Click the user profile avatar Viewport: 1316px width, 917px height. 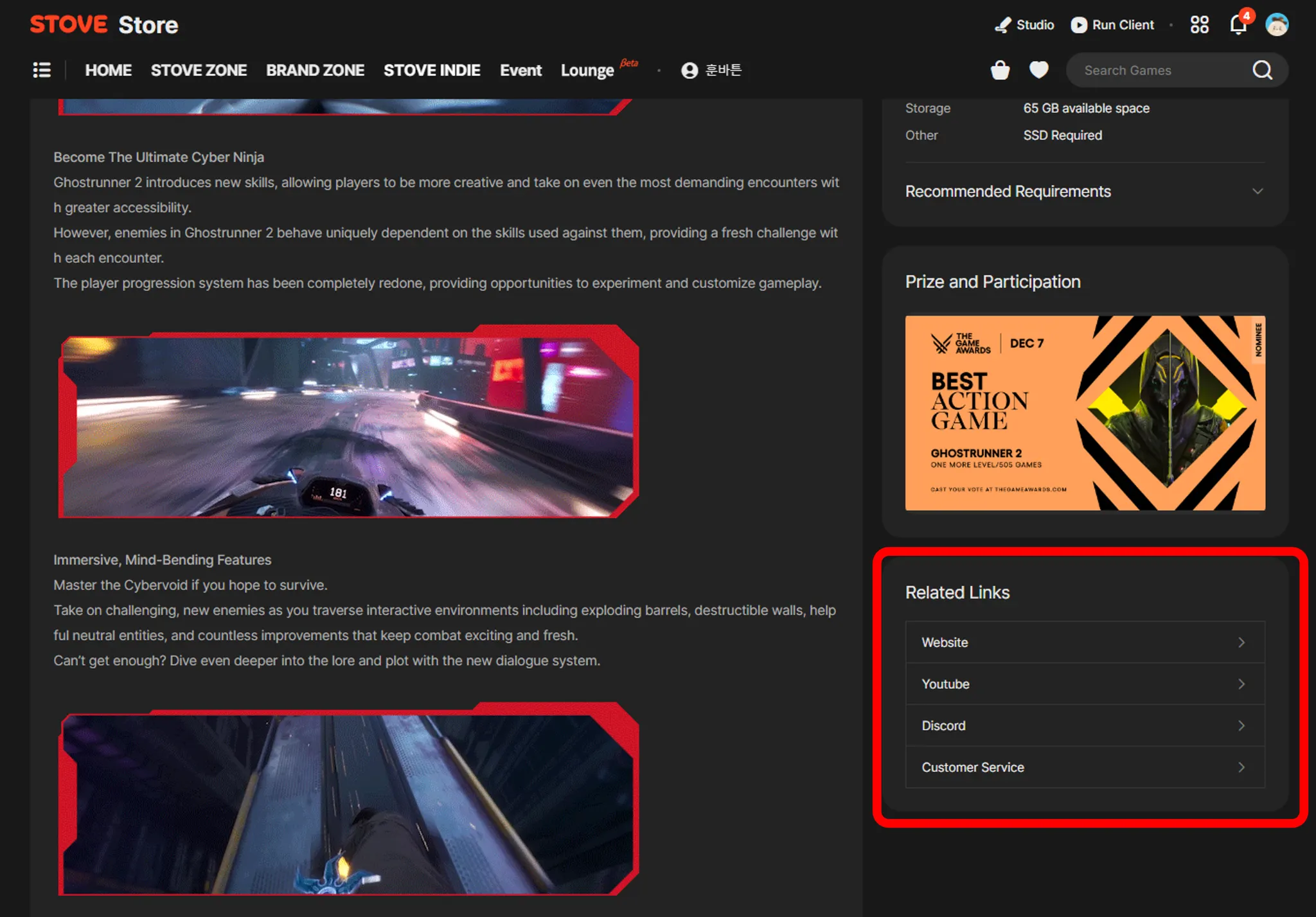tap(1276, 25)
